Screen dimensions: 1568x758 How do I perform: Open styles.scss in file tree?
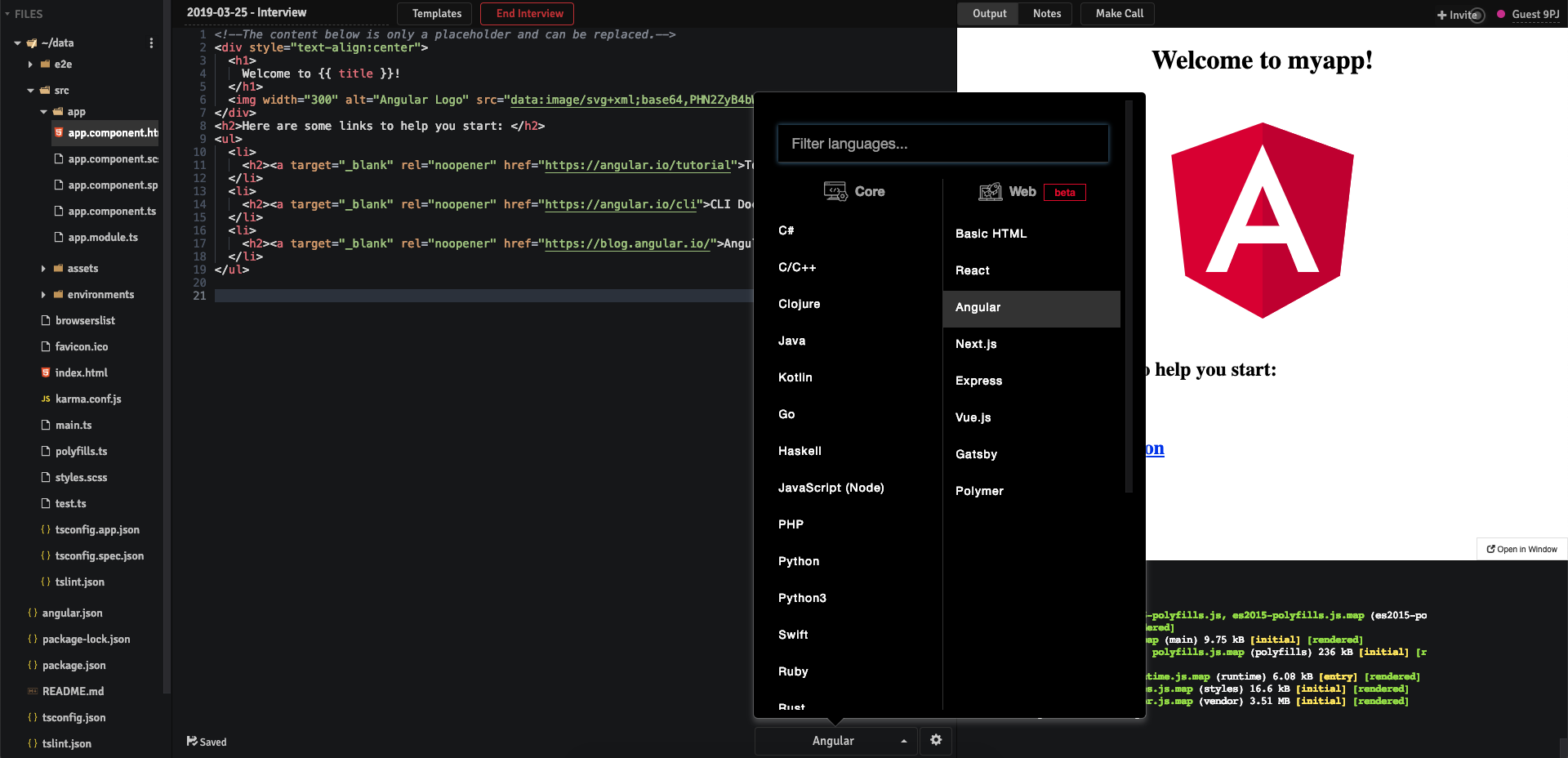coord(81,477)
